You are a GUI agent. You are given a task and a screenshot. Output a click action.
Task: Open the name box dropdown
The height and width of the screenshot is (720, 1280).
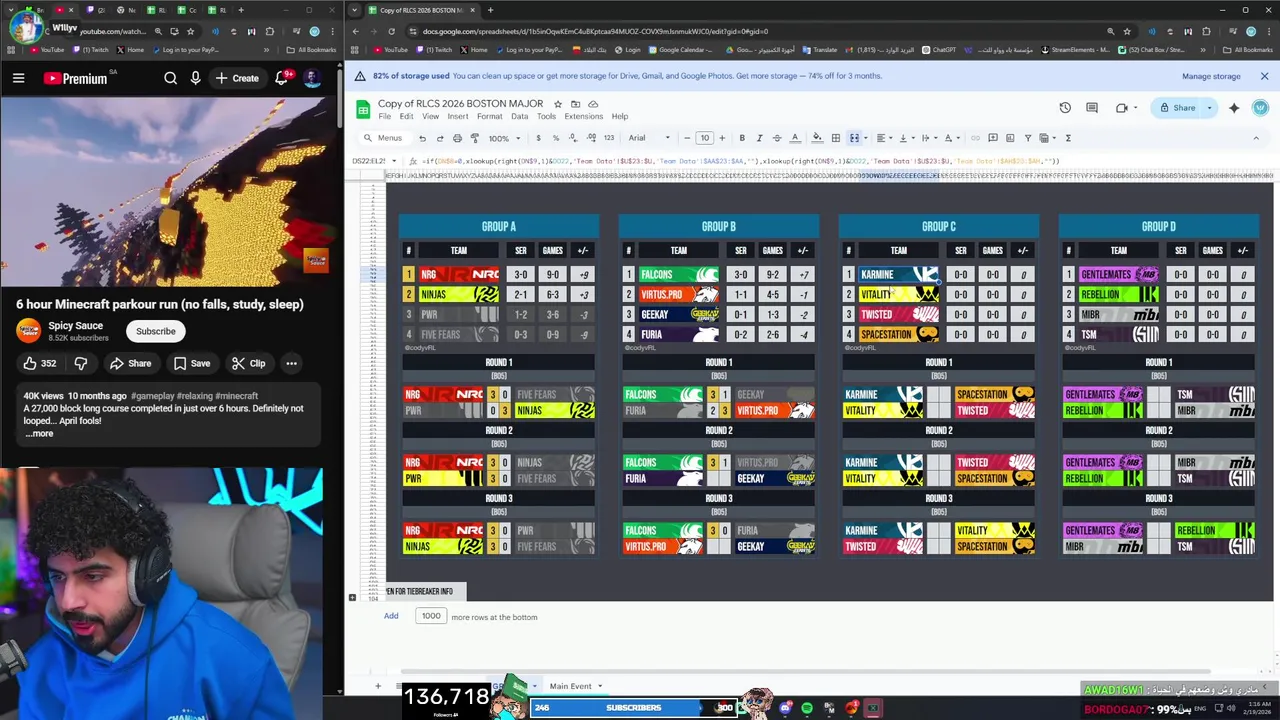pos(394,161)
